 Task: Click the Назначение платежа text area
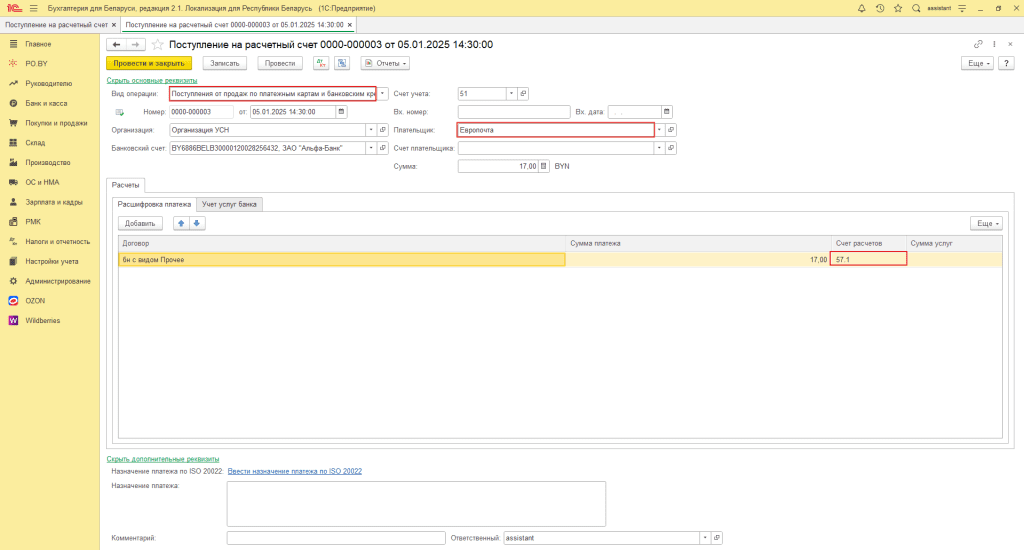coord(415,503)
